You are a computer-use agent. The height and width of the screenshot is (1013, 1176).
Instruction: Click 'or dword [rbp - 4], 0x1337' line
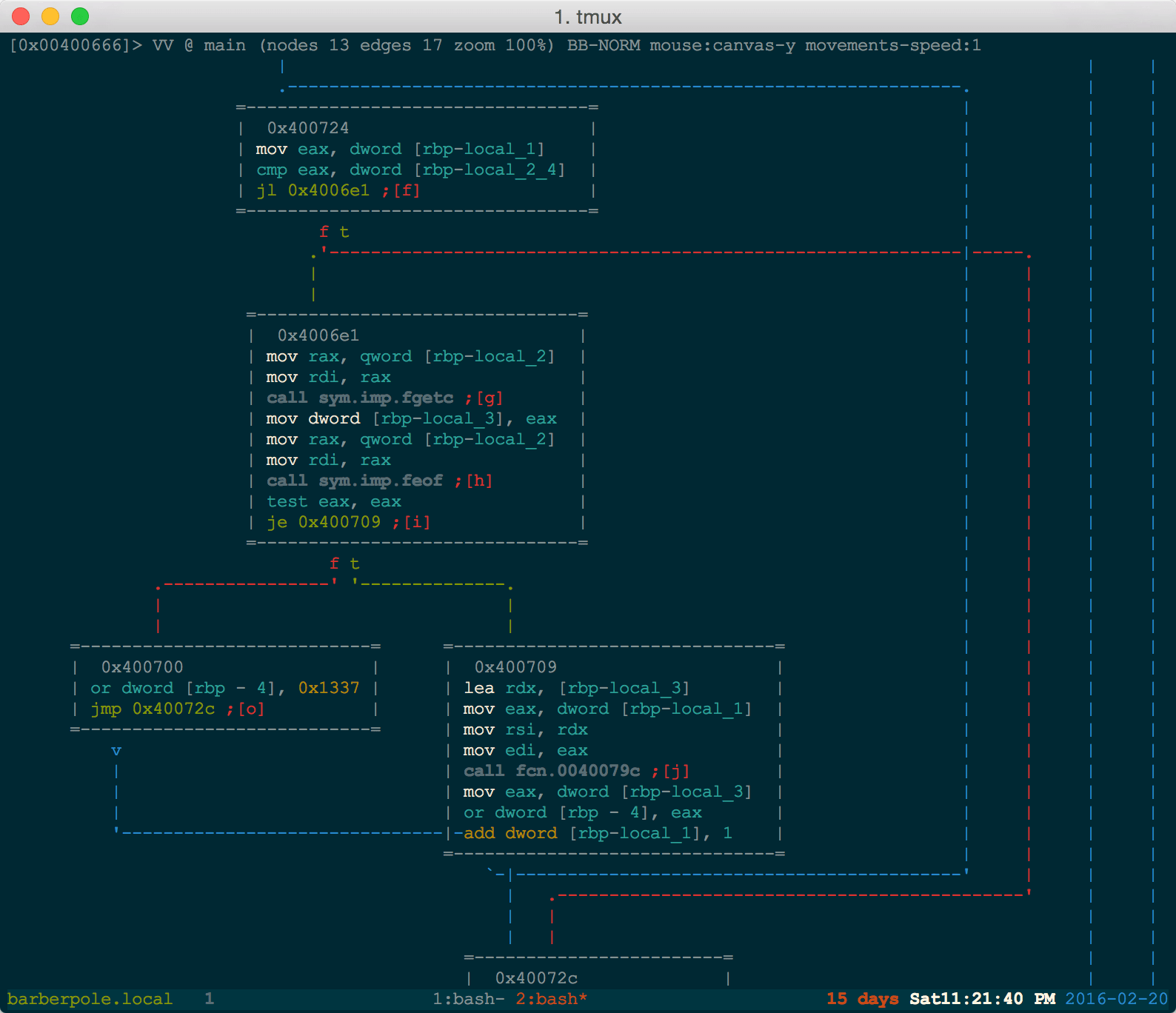(224, 688)
